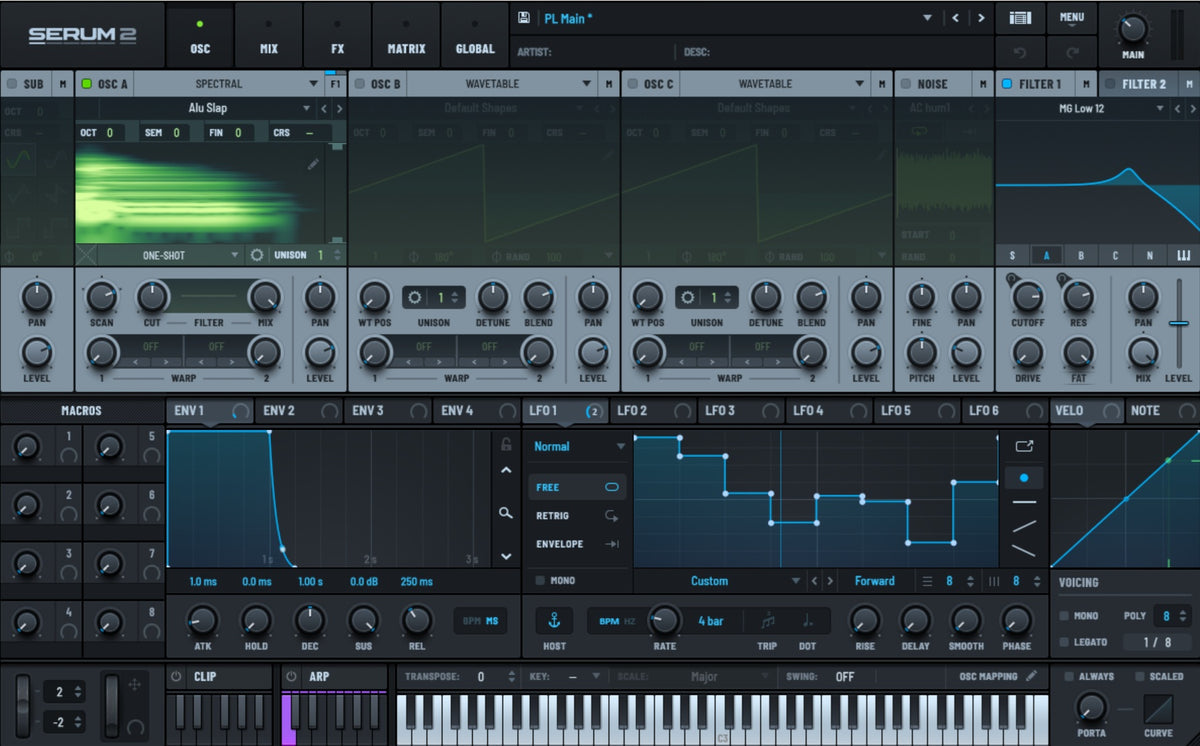Enable the LEGATO voicing checkbox
This screenshot has width=1200, height=746.
(x=1064, y=642)
